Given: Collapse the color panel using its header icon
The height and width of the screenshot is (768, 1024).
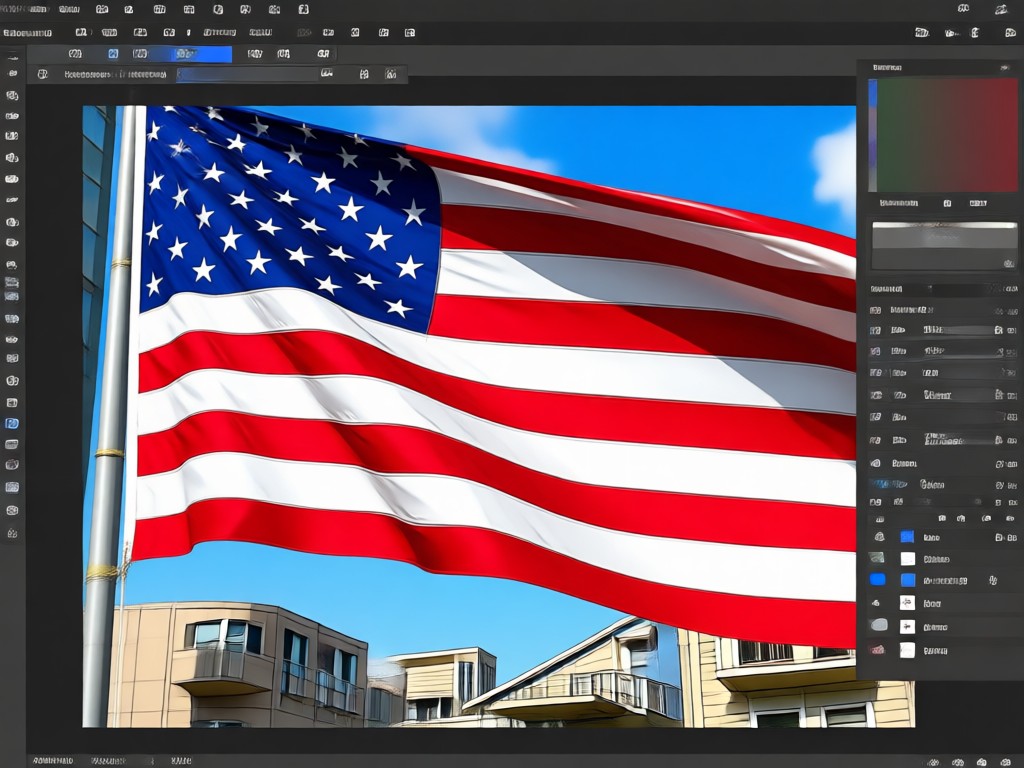Looking at the screenshot, I should click(x=1004, y=67).
